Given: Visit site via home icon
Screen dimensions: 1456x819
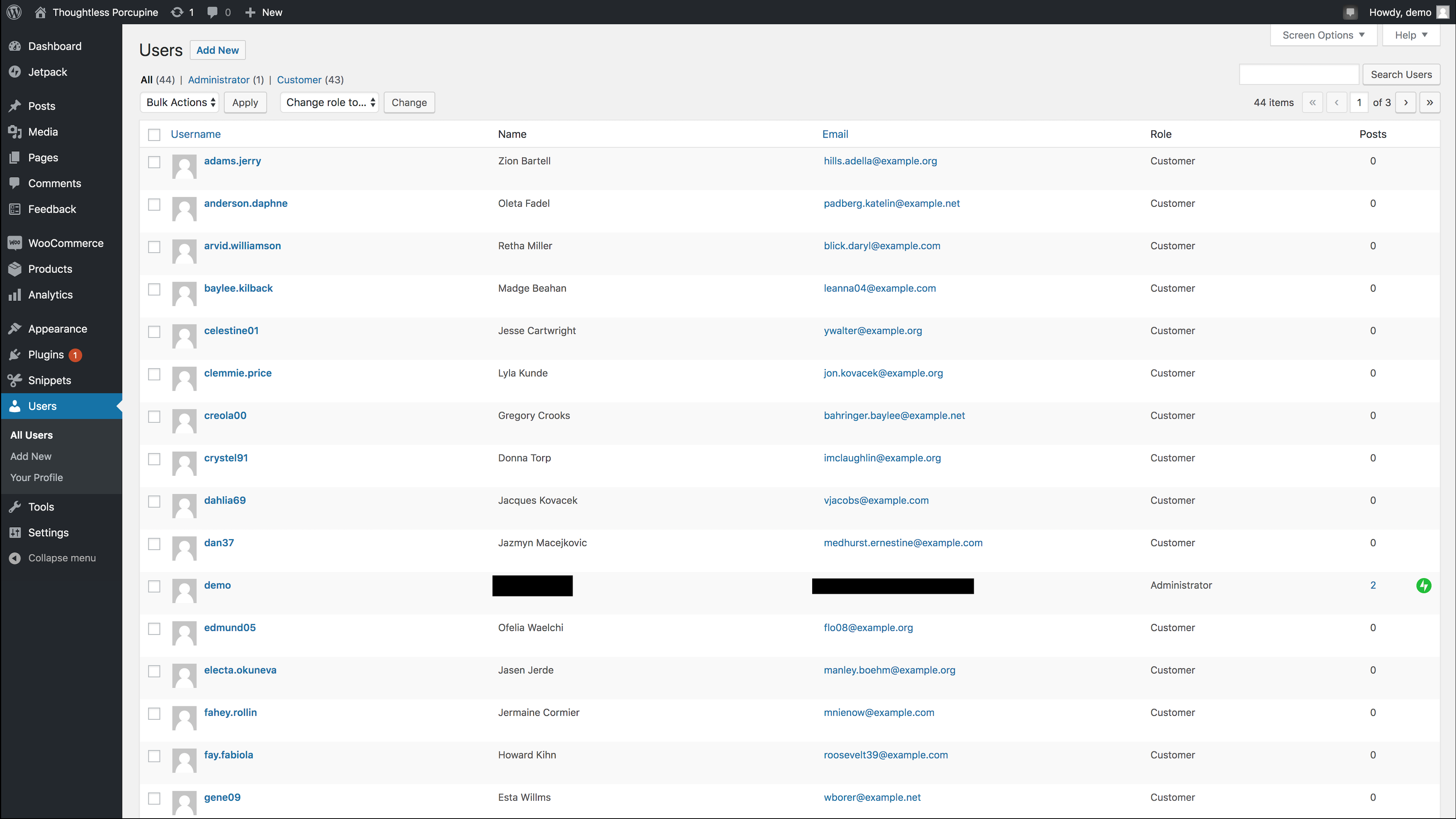Looking at the screenshot, I should click(40, 12).
